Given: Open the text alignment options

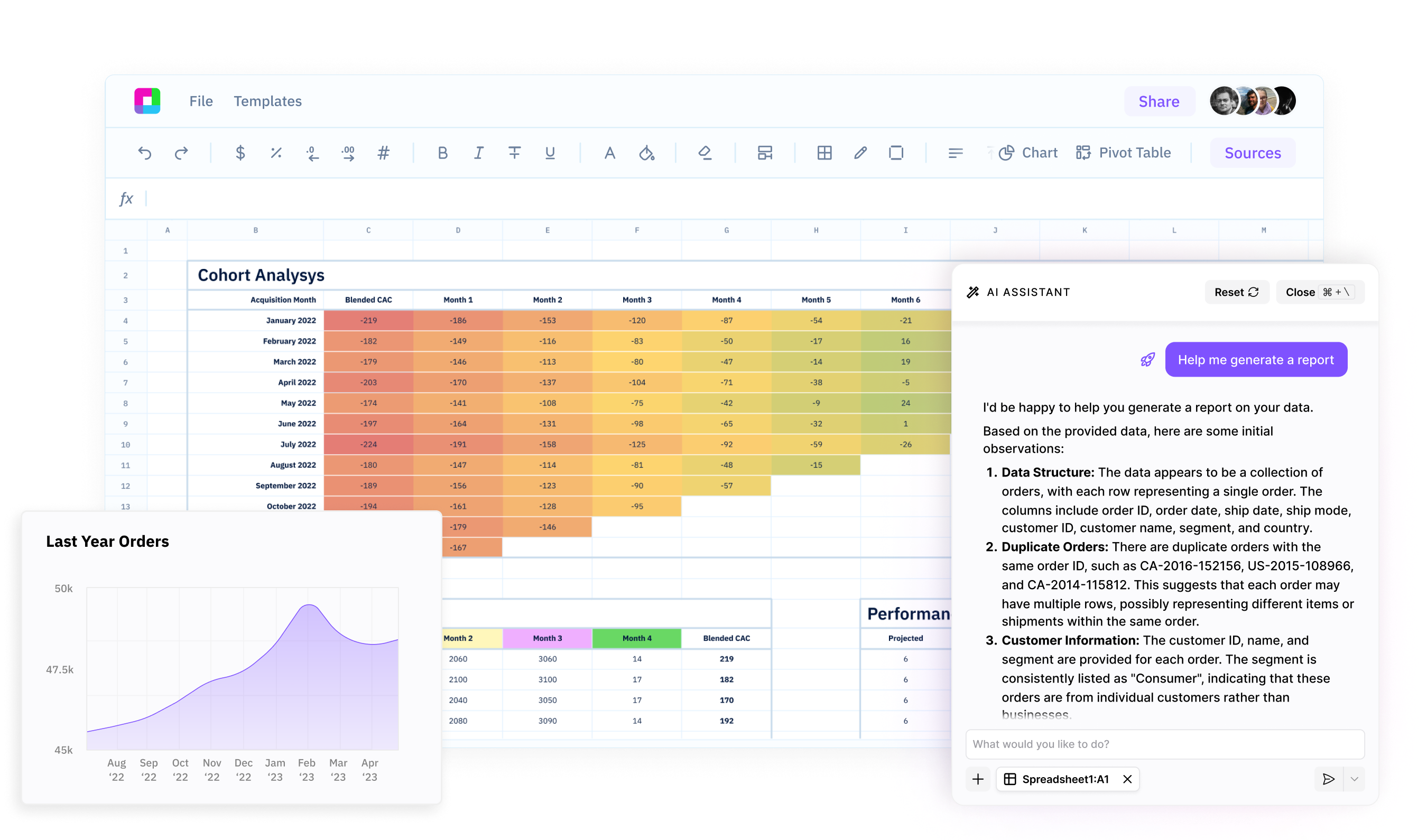Looking at the screenshot, I should point(956,153).
